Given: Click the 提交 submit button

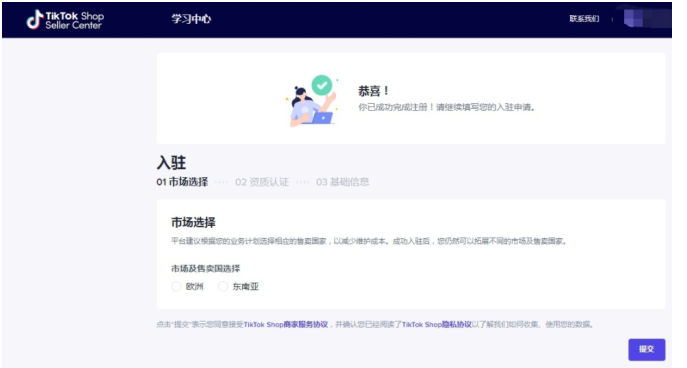Looking at the screenshot, I should (x=647, y=349).
